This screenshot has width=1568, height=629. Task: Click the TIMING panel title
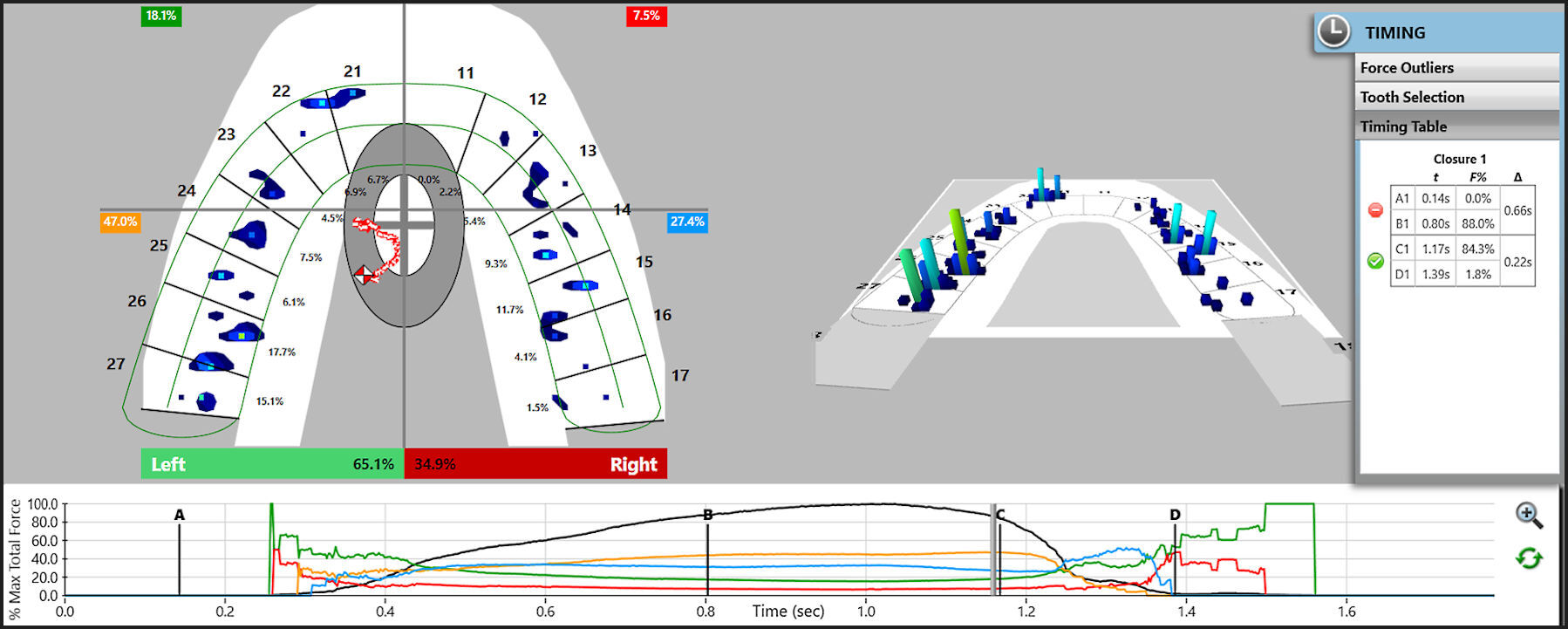pyautogui.click(x=1395, y=33)
